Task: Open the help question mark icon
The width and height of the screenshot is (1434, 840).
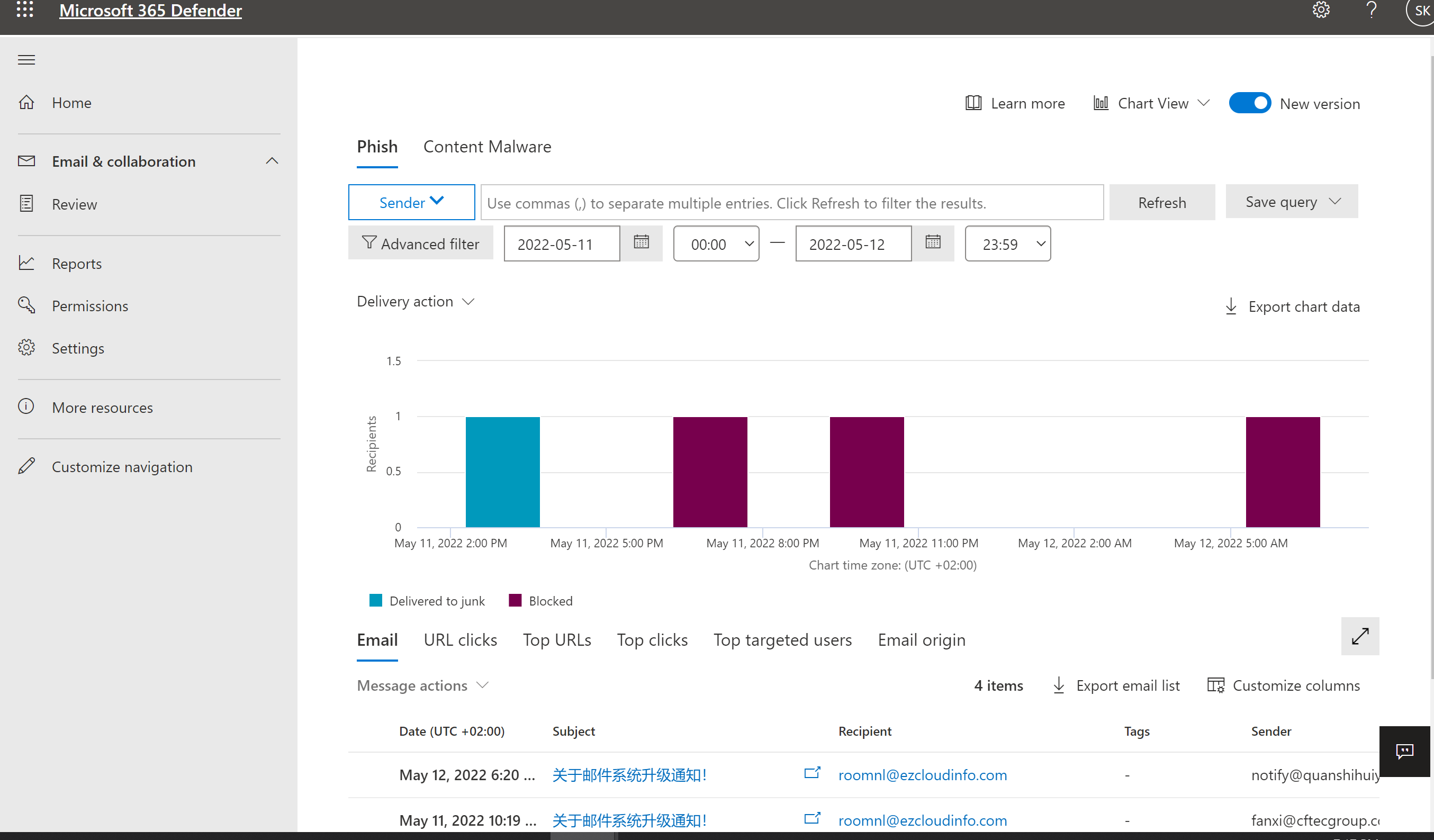Action: 1372,10
